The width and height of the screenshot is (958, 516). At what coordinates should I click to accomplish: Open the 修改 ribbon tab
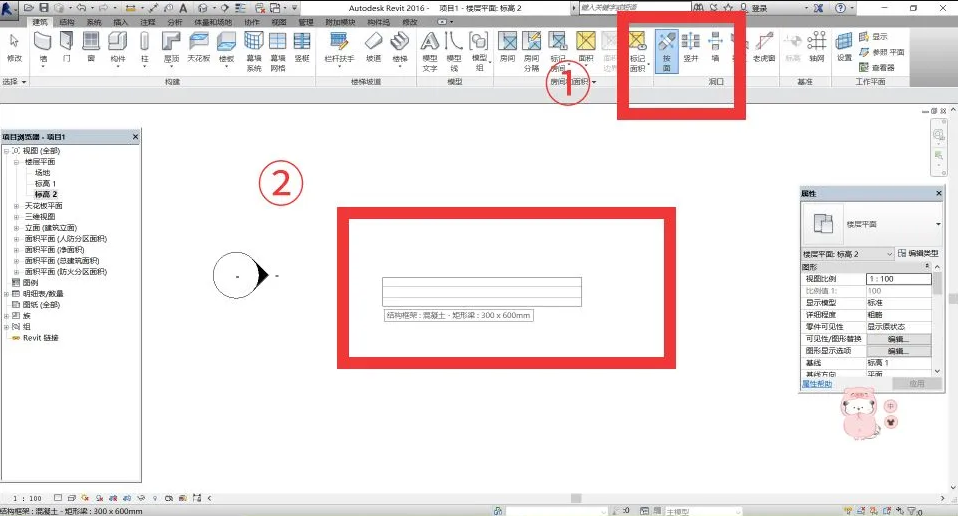pos(409,22)
